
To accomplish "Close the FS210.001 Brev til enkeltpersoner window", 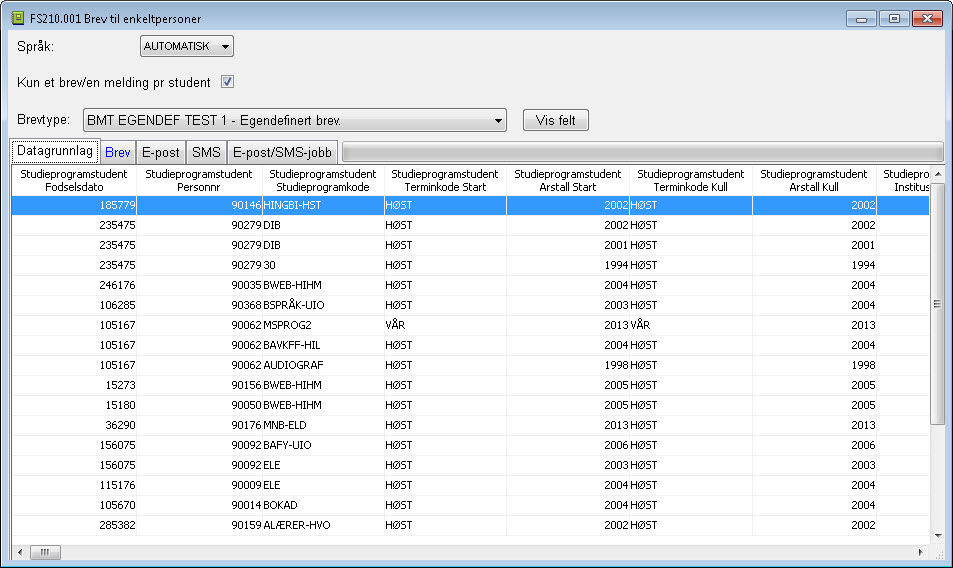I will pos(927,19).
